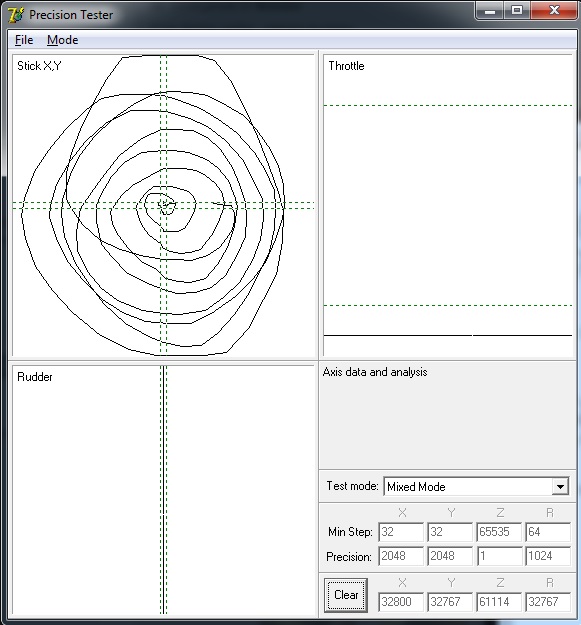Click the Precision Y field showing 2048

[x=450, y=556]
